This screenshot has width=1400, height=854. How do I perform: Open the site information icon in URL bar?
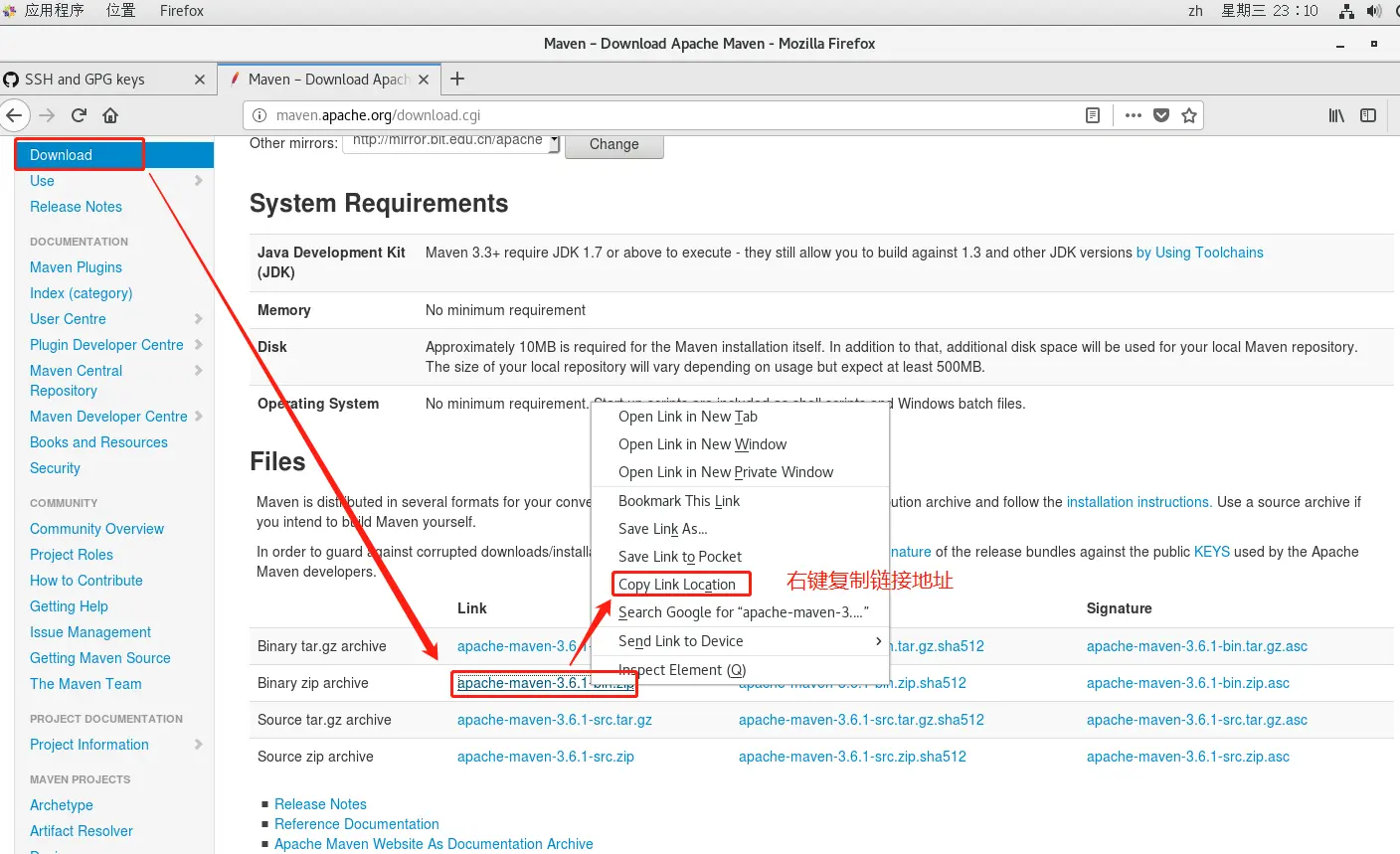pos(261,115)
